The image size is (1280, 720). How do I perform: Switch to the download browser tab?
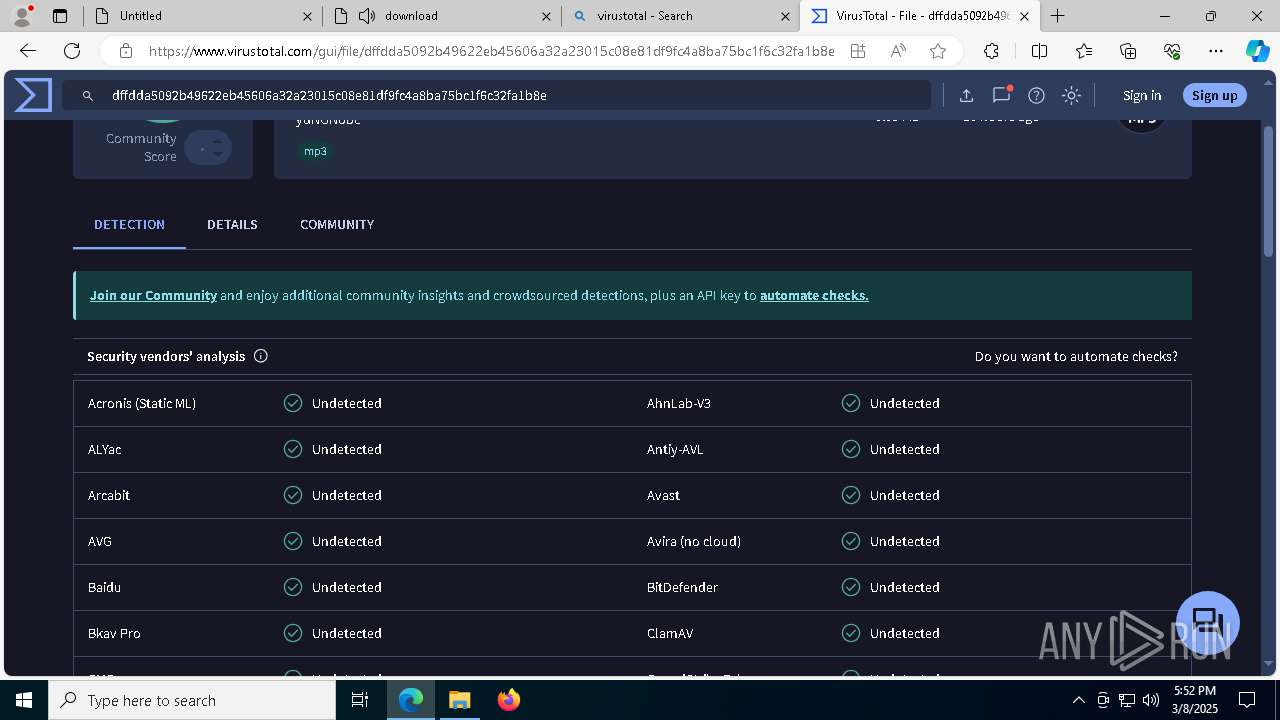click(441, 16)
